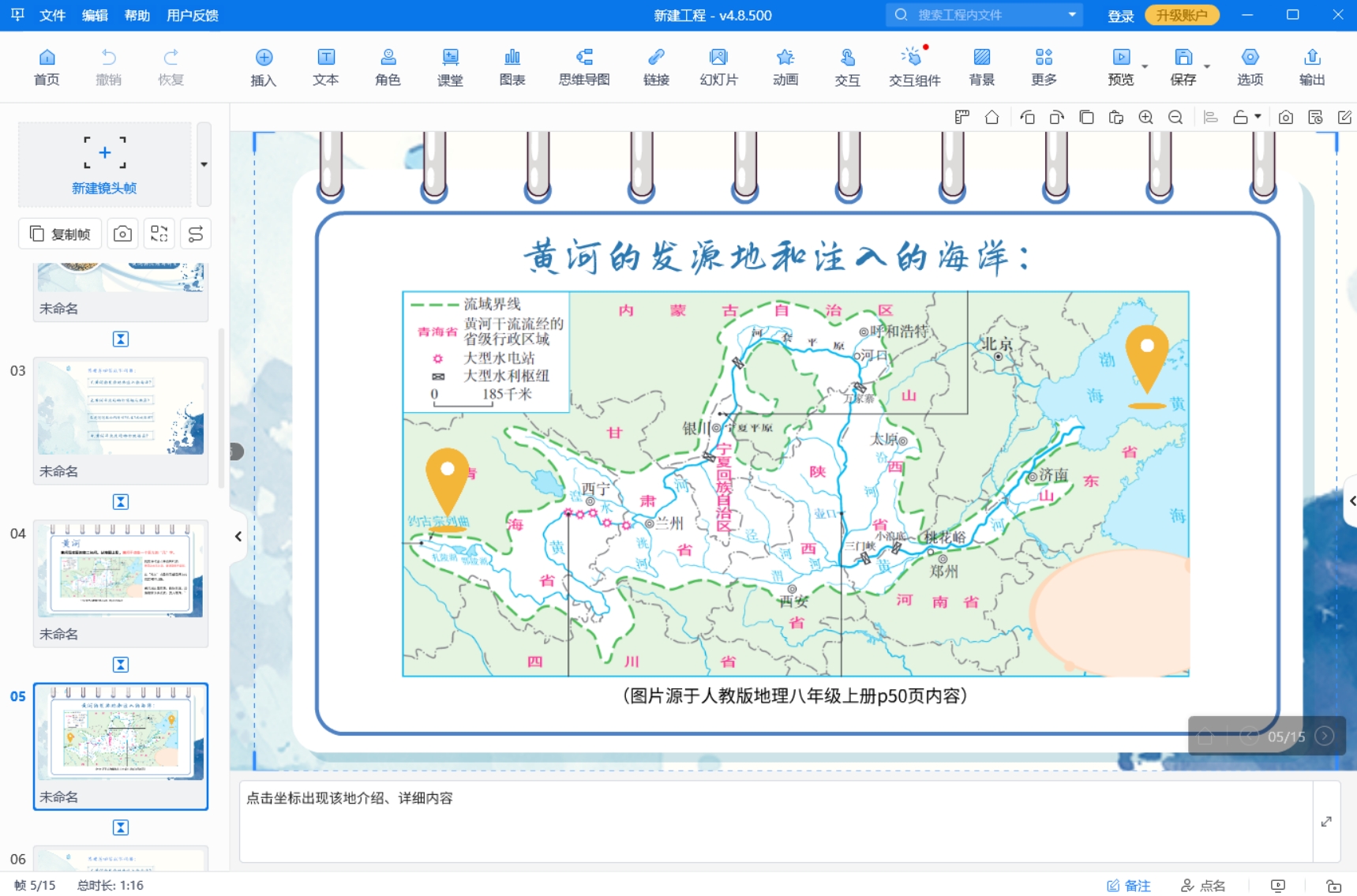Expand the notes text area
The width and height of the screenshot is (1357, 896).
coord(1326,821)
